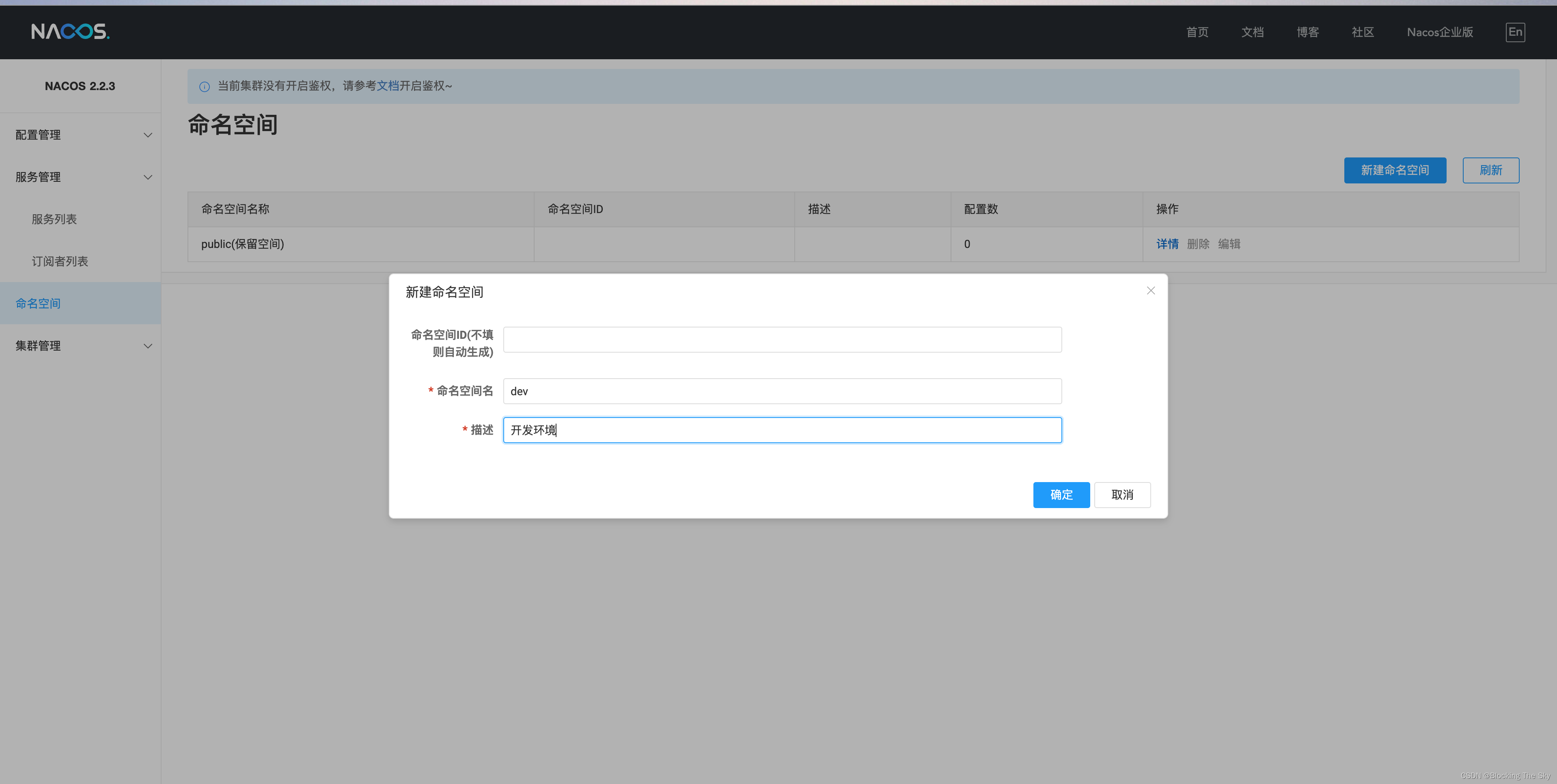Open 文档 in top navigation
Viewport: 1557px width, 784px height.
pyautogui.click(x=1252, y=32)
